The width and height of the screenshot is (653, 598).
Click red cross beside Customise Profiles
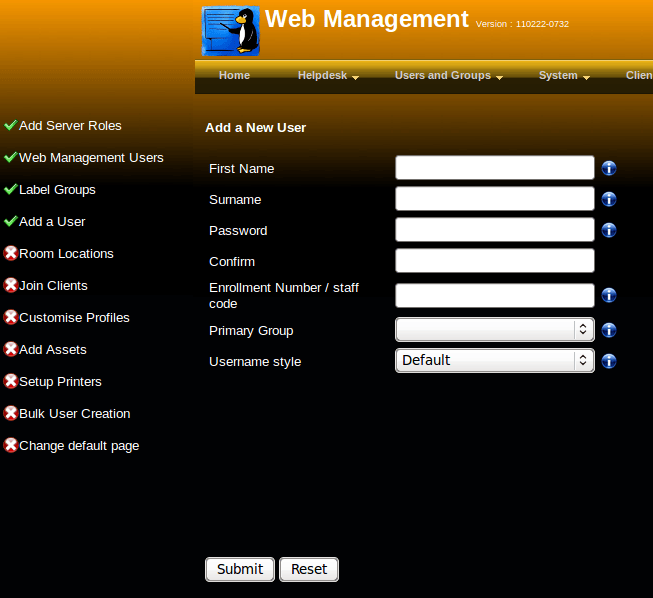(10, 317)
